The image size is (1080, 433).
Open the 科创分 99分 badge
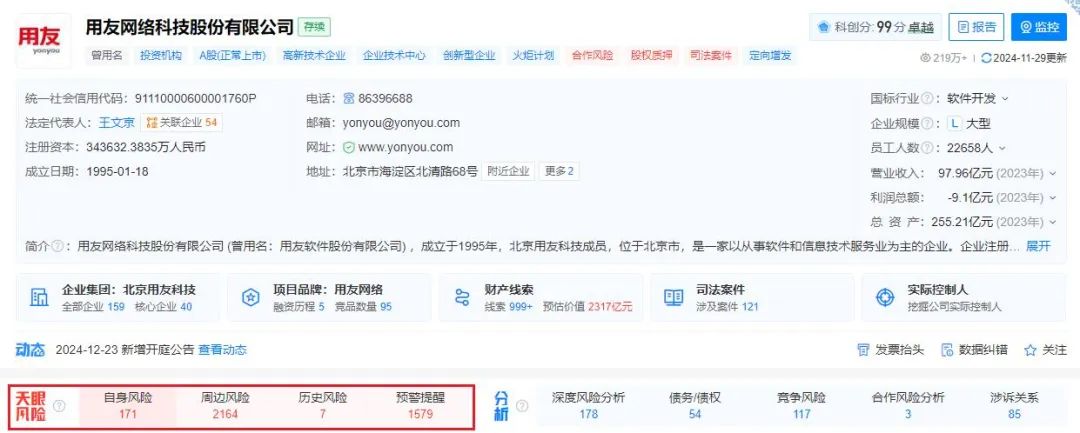coord(875,28)
